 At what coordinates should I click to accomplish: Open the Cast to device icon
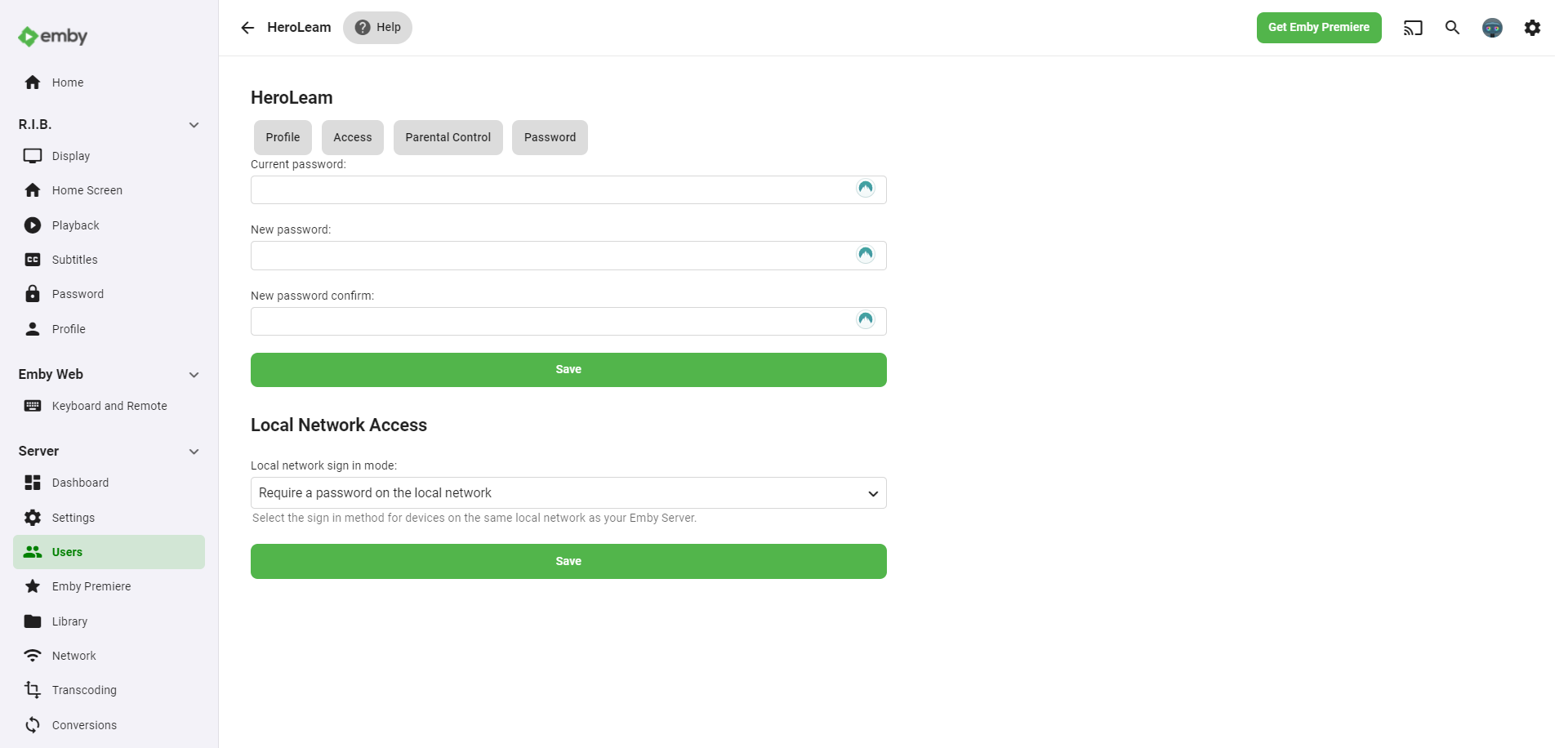pyautogui.click(x=1413, y=28)
